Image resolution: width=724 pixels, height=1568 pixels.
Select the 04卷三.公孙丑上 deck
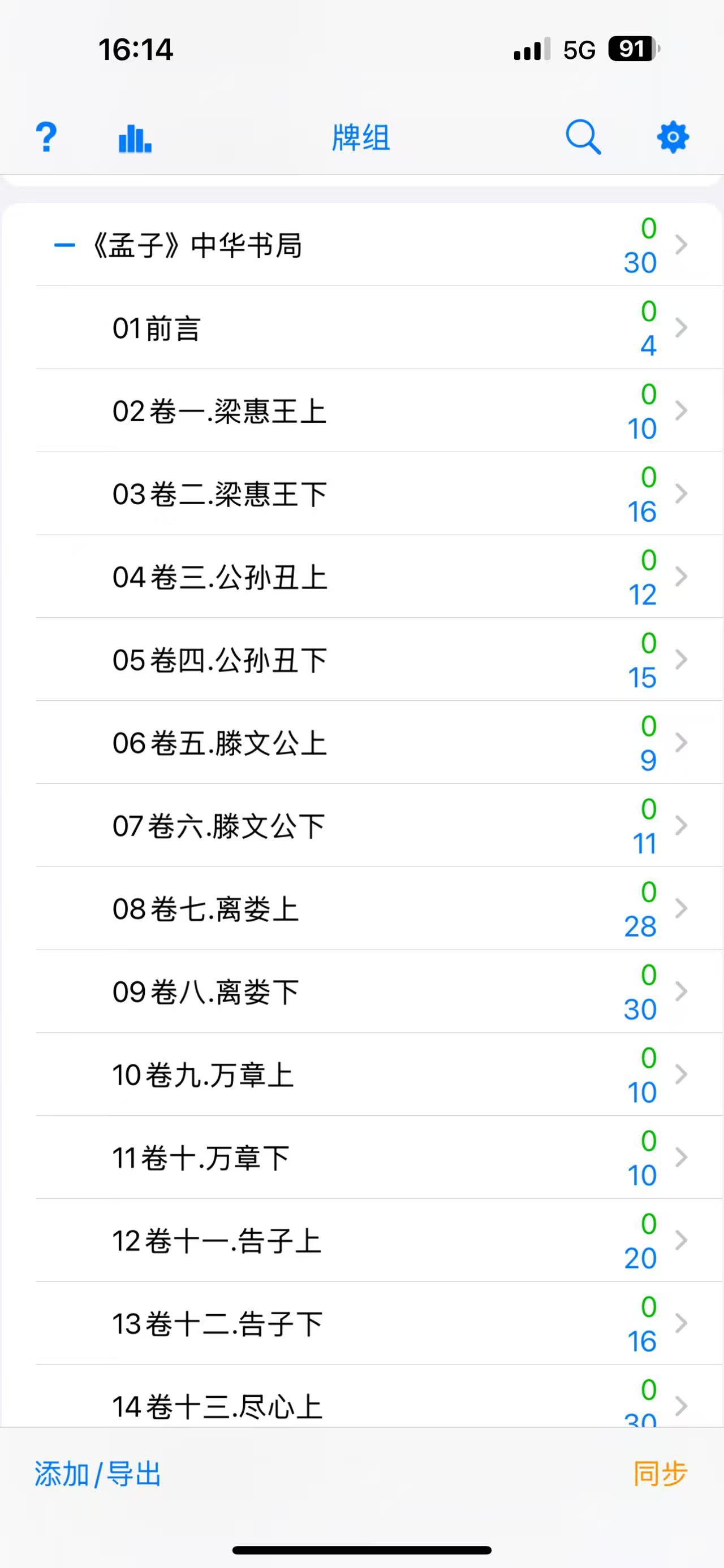[220, 577]
